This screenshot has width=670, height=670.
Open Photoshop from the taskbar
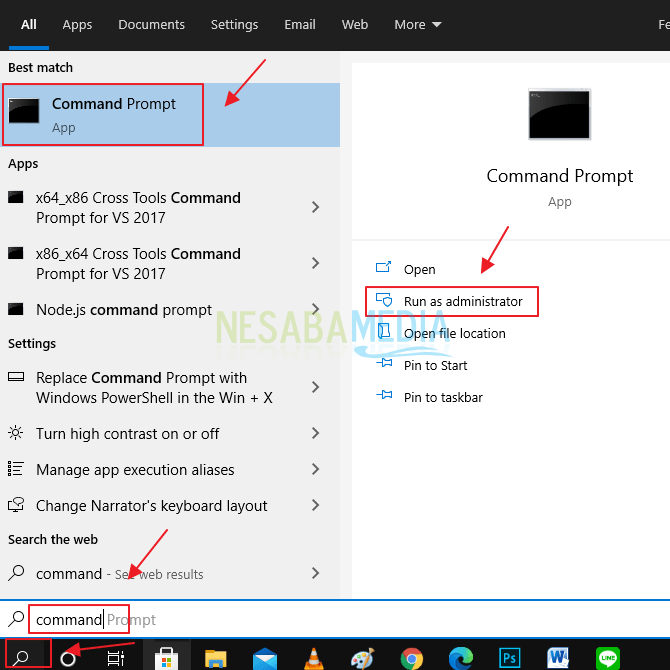(509, 658)
